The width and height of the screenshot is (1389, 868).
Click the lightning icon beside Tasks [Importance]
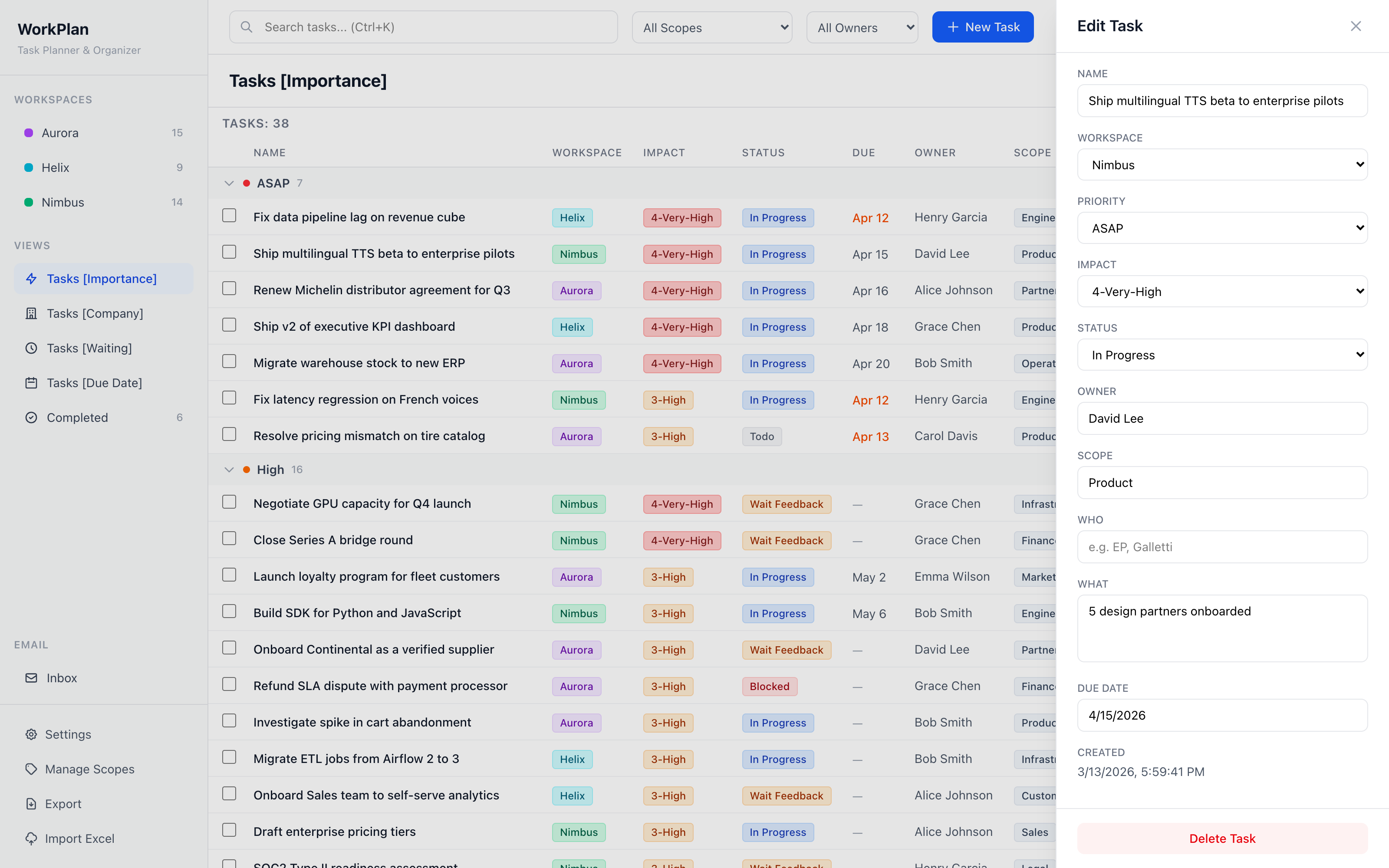coord(31,279)
